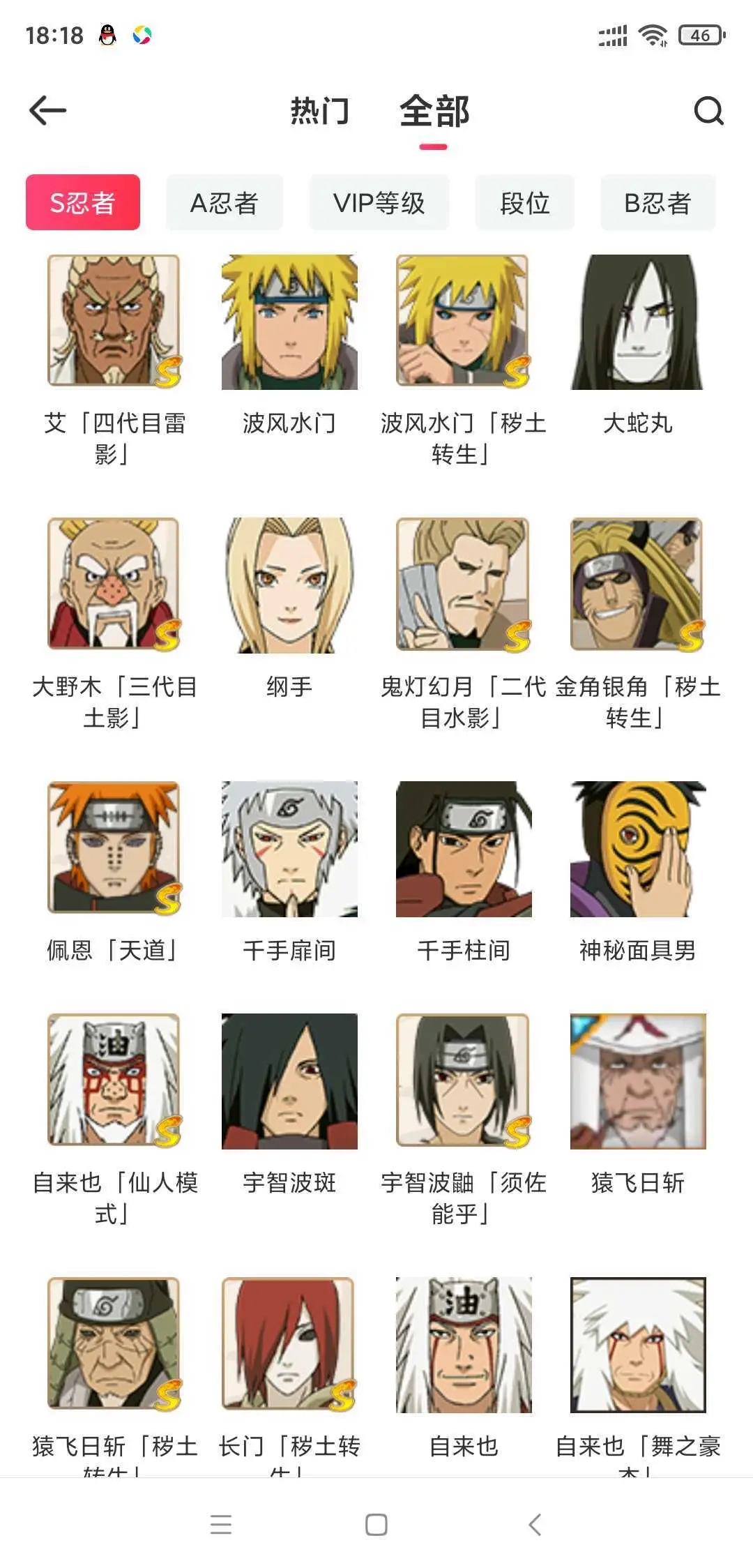Tap the battery indicator icon
Viewport: 753px width, 1568px height.
[702, 35]
